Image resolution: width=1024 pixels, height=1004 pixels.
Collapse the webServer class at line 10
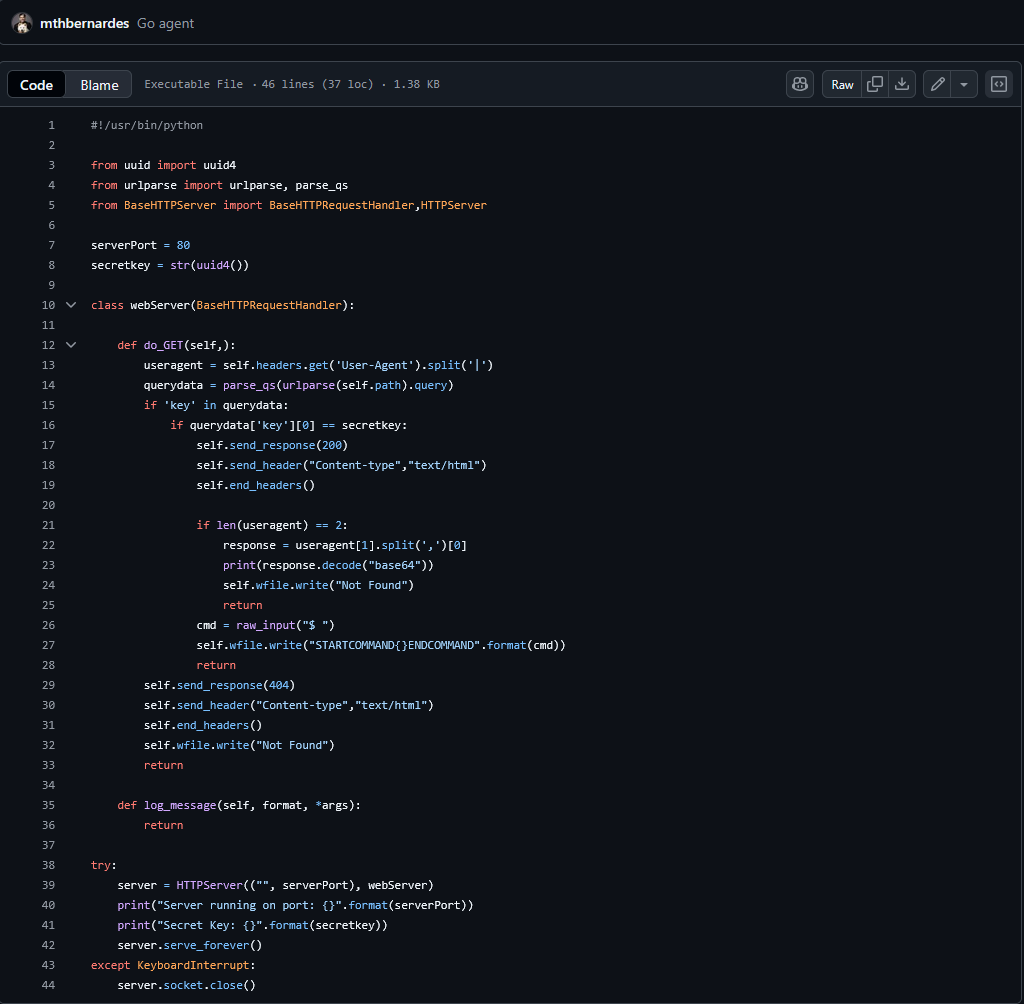coord(70,305)
